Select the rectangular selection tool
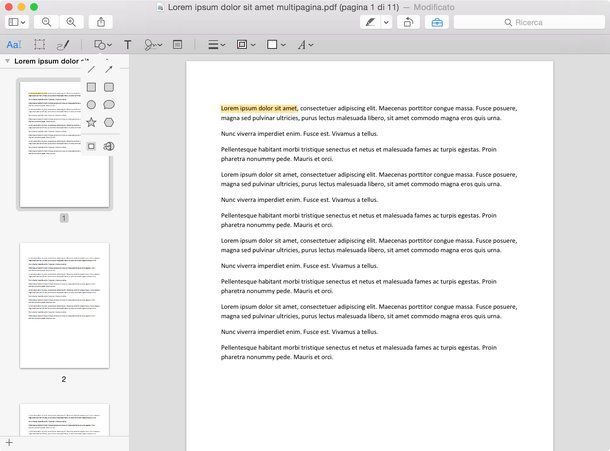 click(x=39, y=45)
